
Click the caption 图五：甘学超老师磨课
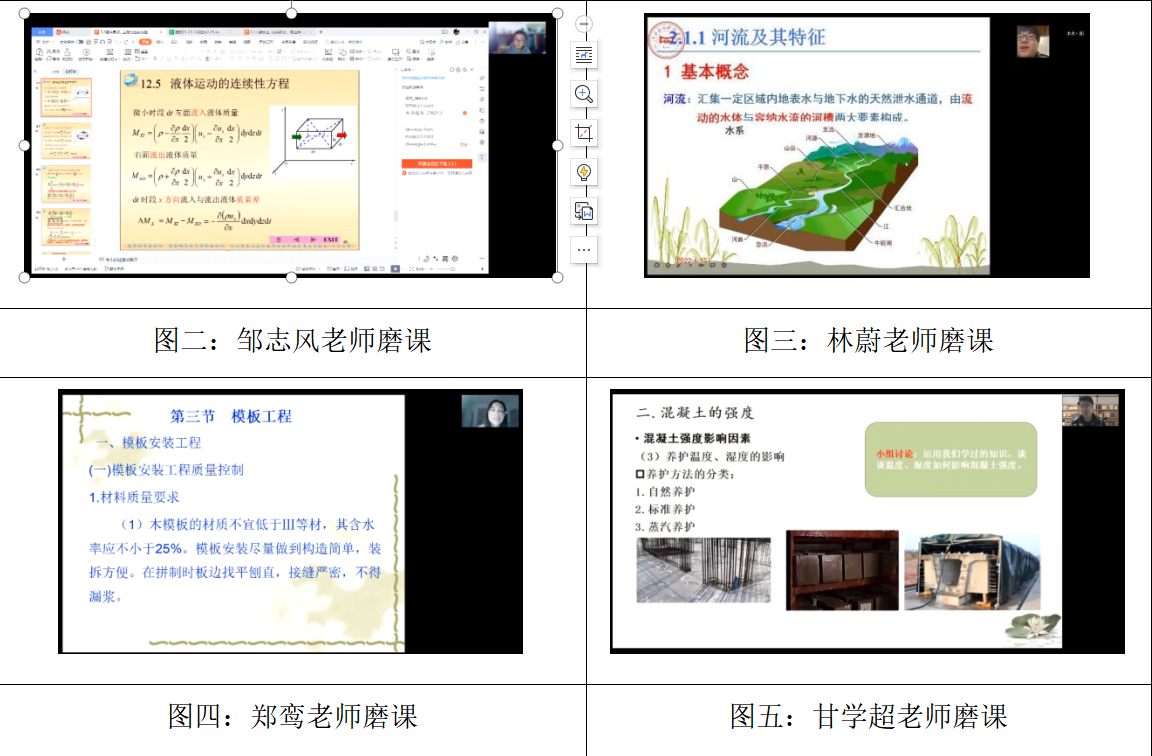(868, 716)
